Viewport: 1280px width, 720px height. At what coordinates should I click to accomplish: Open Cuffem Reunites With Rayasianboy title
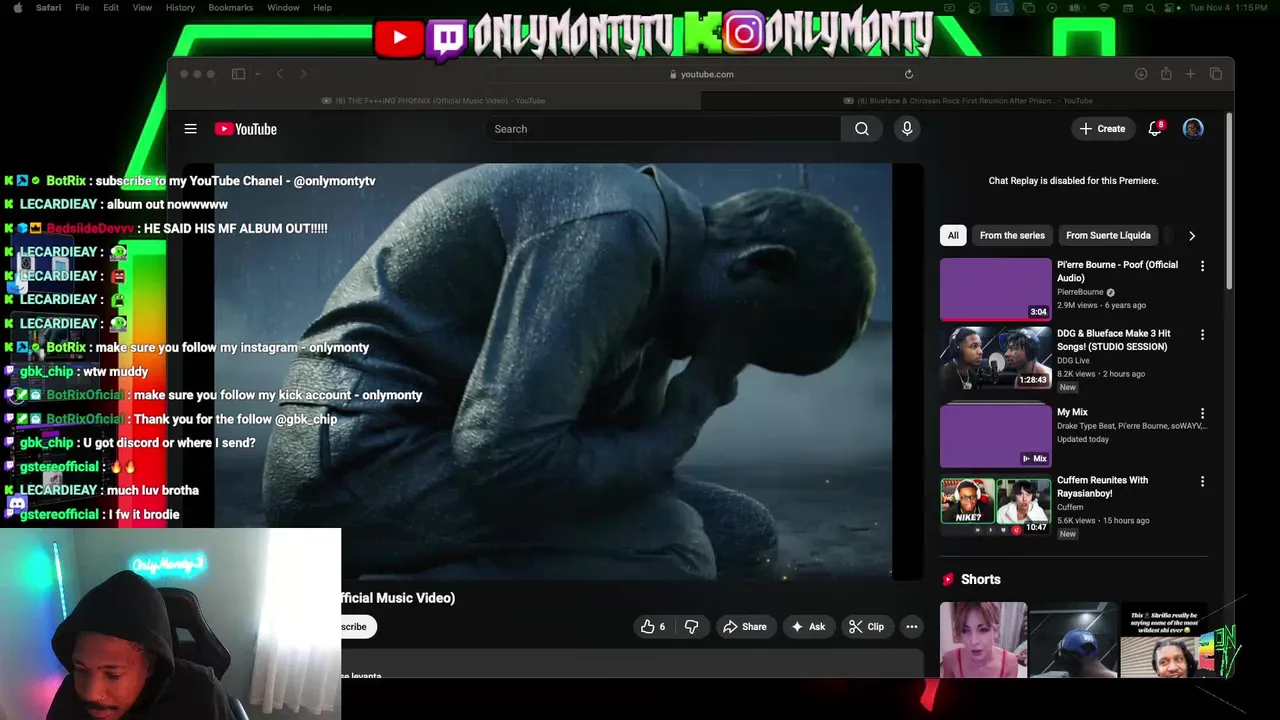click(x=1102, y=487)
